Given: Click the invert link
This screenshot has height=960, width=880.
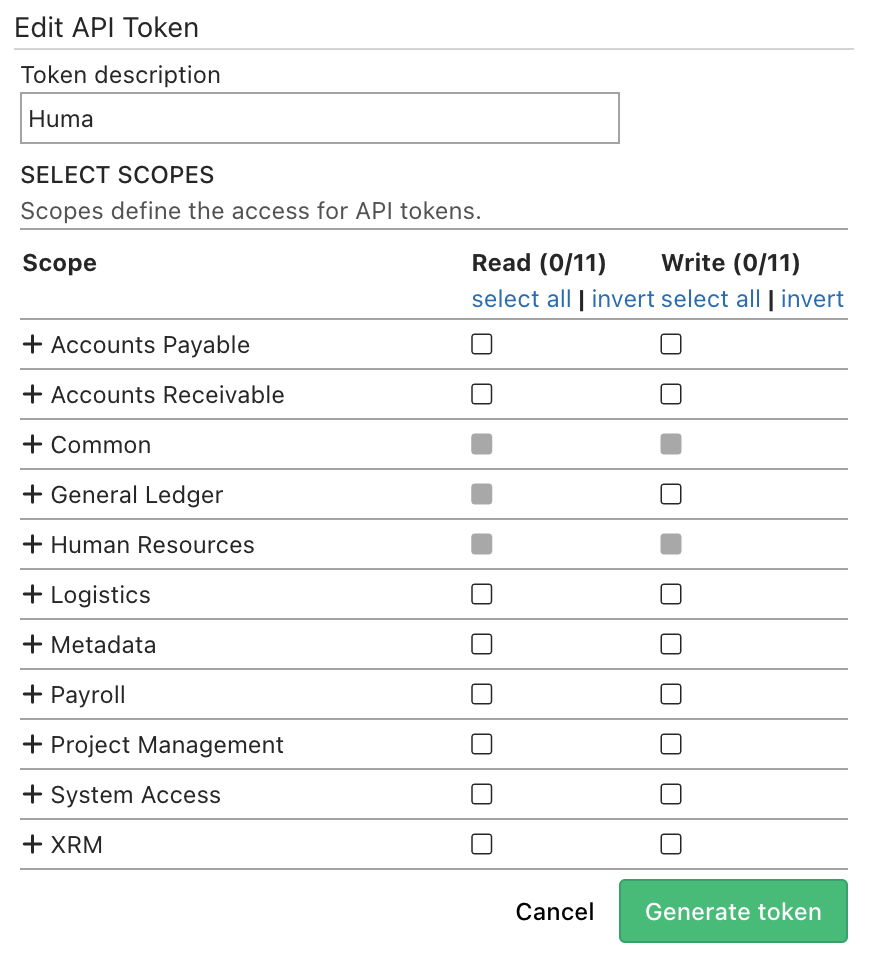Looking at the screenshot, I should [x=812, y=299].
